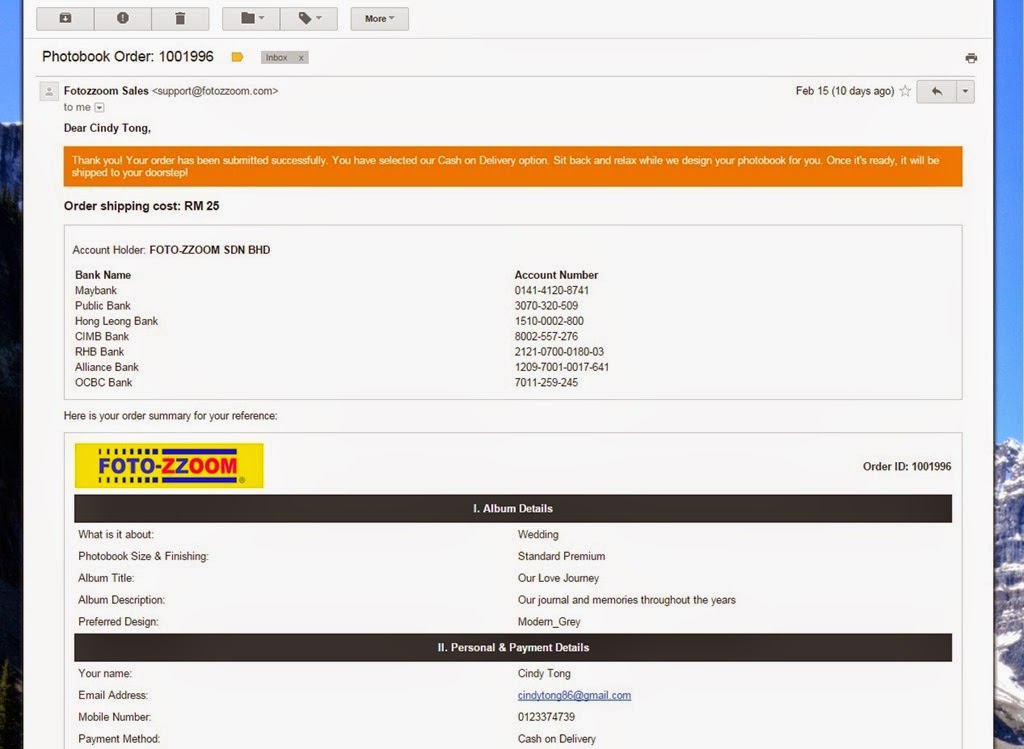1024x749 pixels.
Task: Click the 'Order ID: 1001996' text
Action: click(x=906, y=466)
